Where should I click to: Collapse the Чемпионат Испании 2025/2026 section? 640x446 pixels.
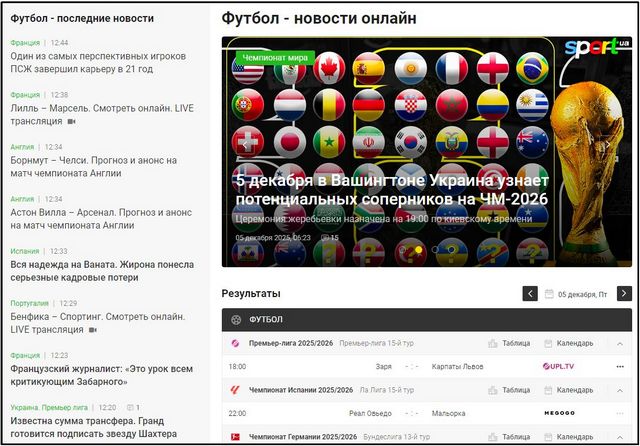pos(620,391)
